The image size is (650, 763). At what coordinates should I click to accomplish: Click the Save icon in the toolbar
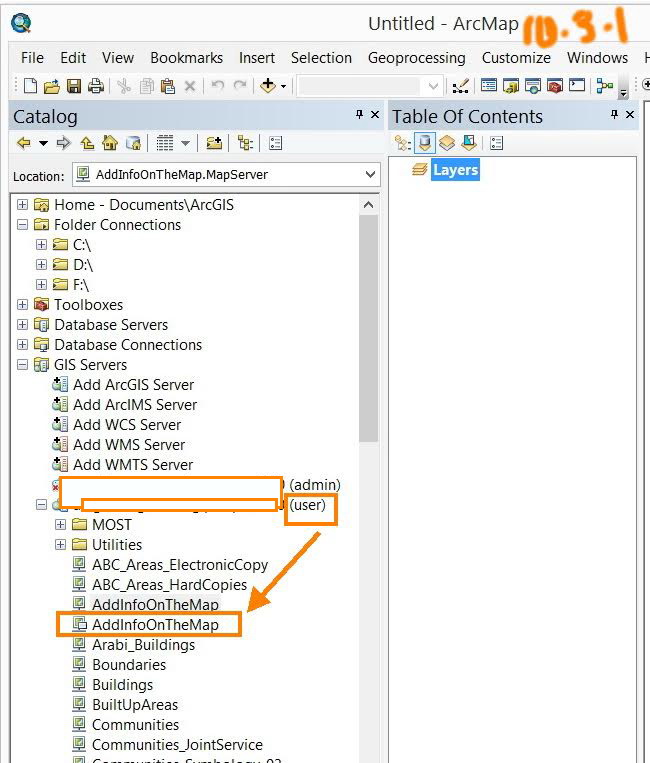pos(74,87)
